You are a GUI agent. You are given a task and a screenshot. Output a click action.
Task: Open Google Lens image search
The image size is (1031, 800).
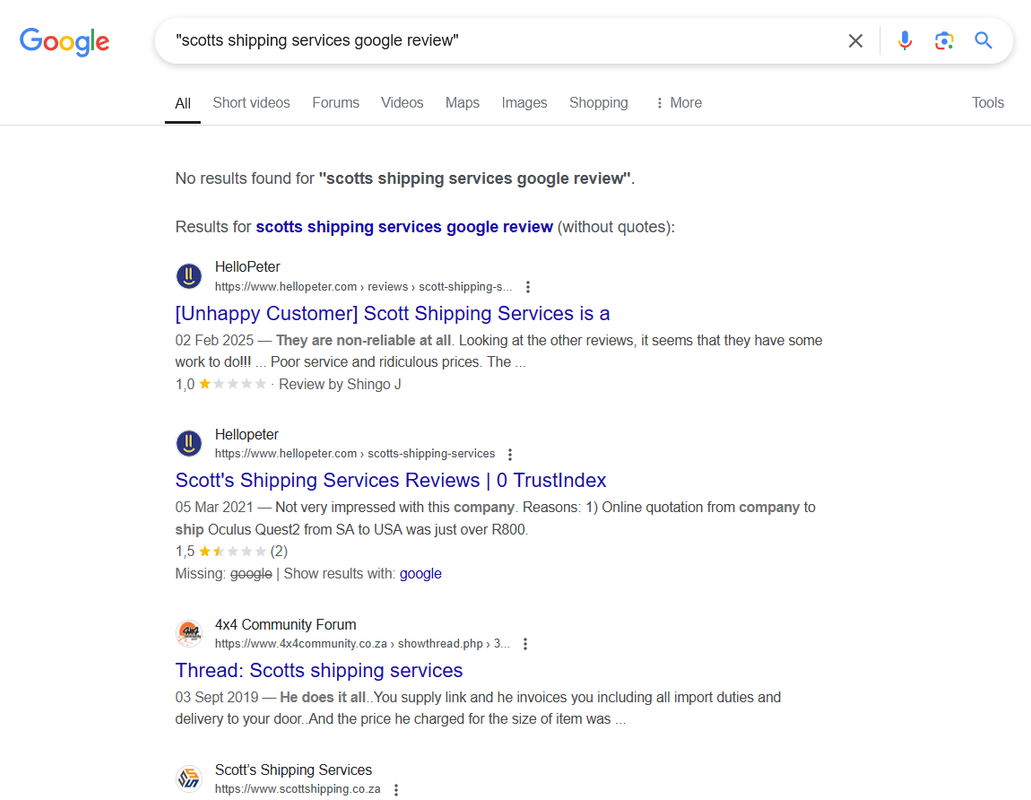tap(944, 41)
